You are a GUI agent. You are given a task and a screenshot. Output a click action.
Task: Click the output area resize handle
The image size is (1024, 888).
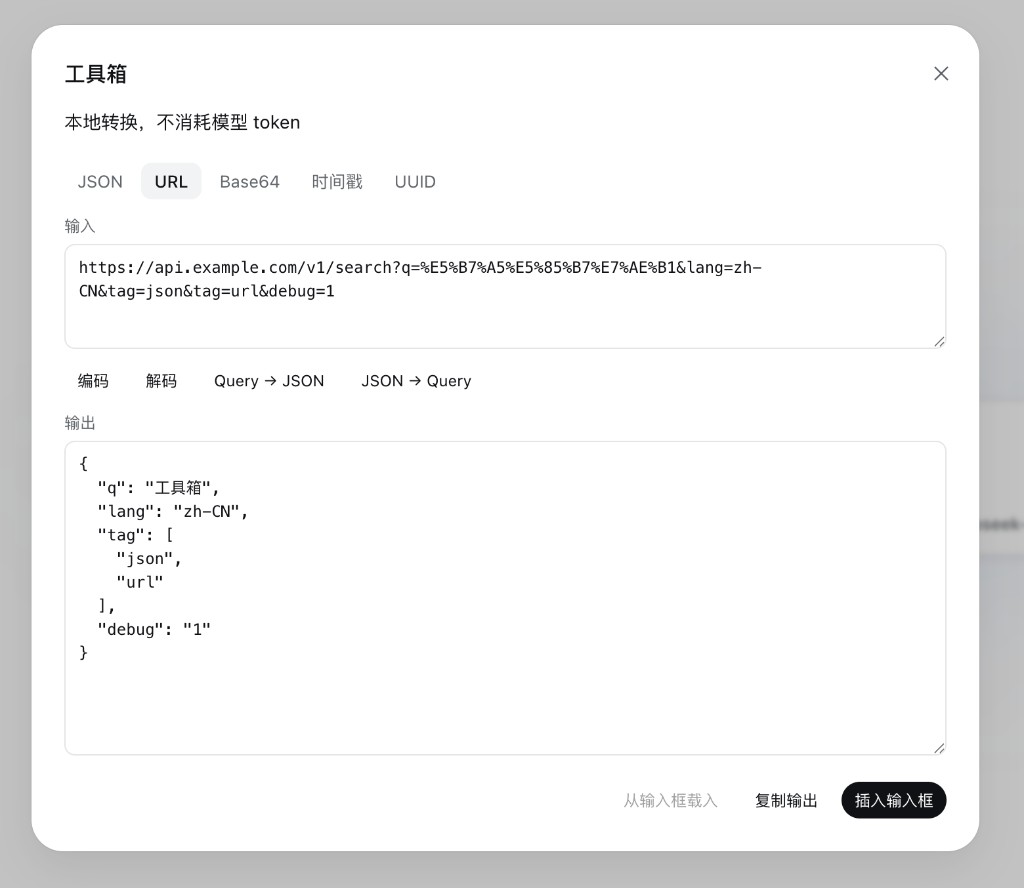point(939,748)
